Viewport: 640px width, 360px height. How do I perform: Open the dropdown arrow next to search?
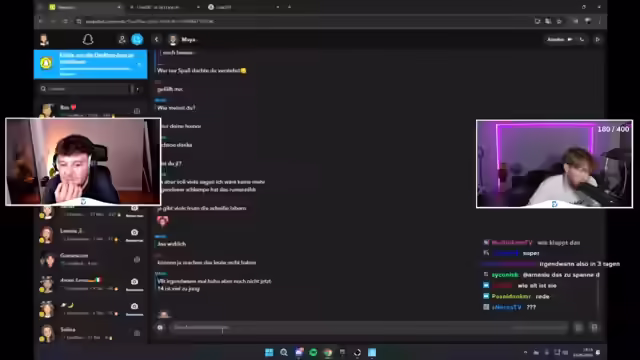point(138,89)
